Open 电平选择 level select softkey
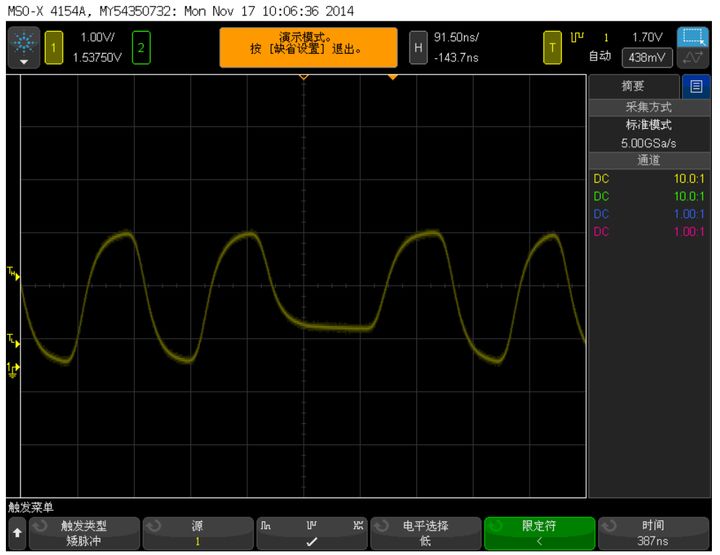Image resolution: width=720 pixels, height=555 pixels. (x=426, y=533)
